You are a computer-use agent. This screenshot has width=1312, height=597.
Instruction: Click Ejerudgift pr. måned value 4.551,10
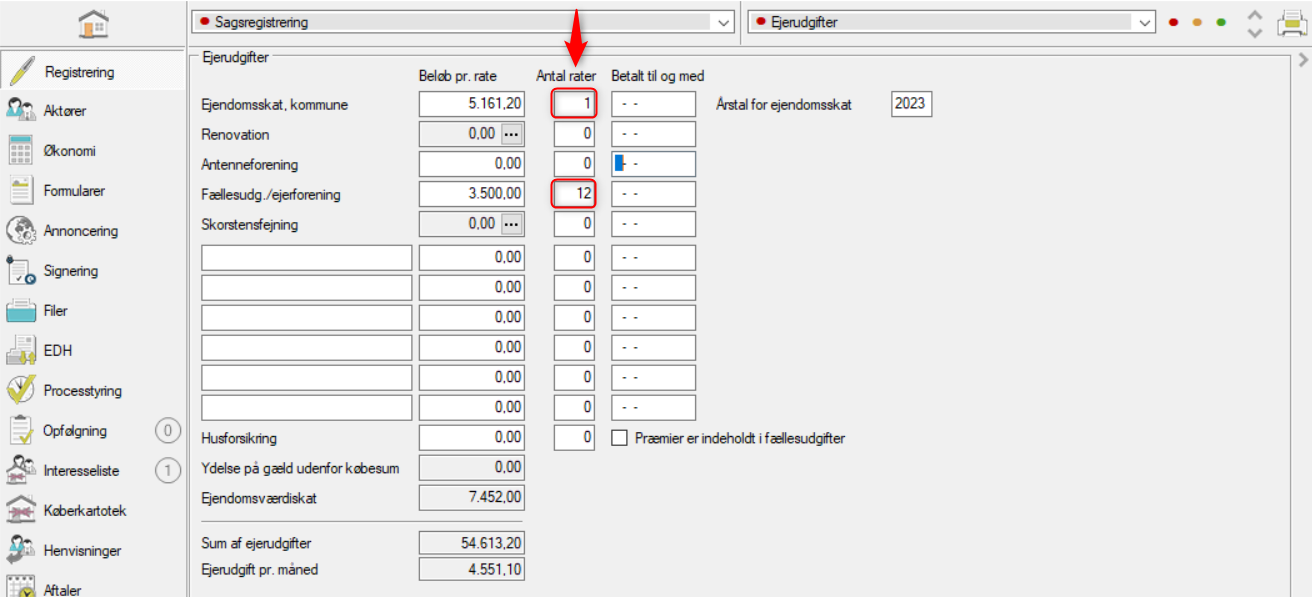pyautogui.click(x=472, y=569)
